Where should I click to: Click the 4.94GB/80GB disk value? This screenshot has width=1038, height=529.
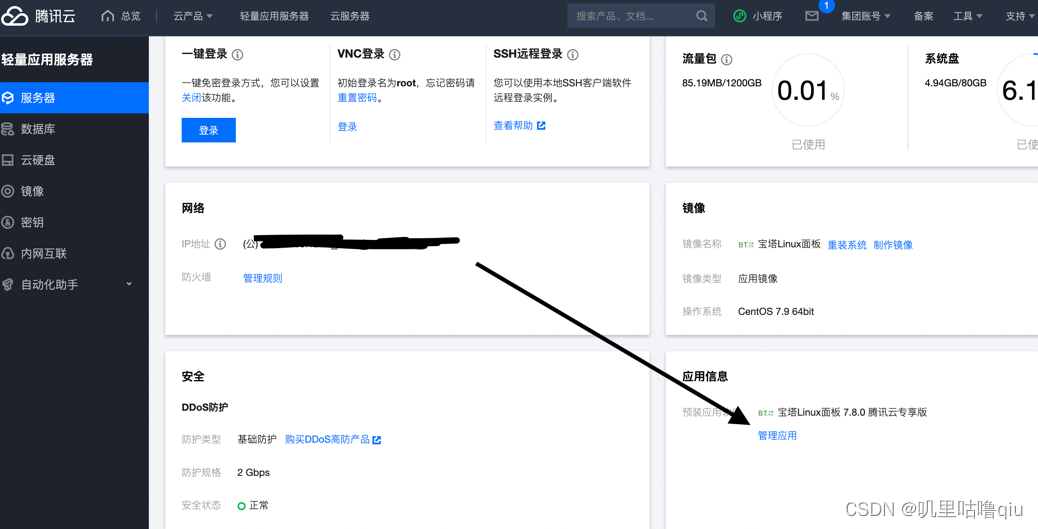click(955, 83)
